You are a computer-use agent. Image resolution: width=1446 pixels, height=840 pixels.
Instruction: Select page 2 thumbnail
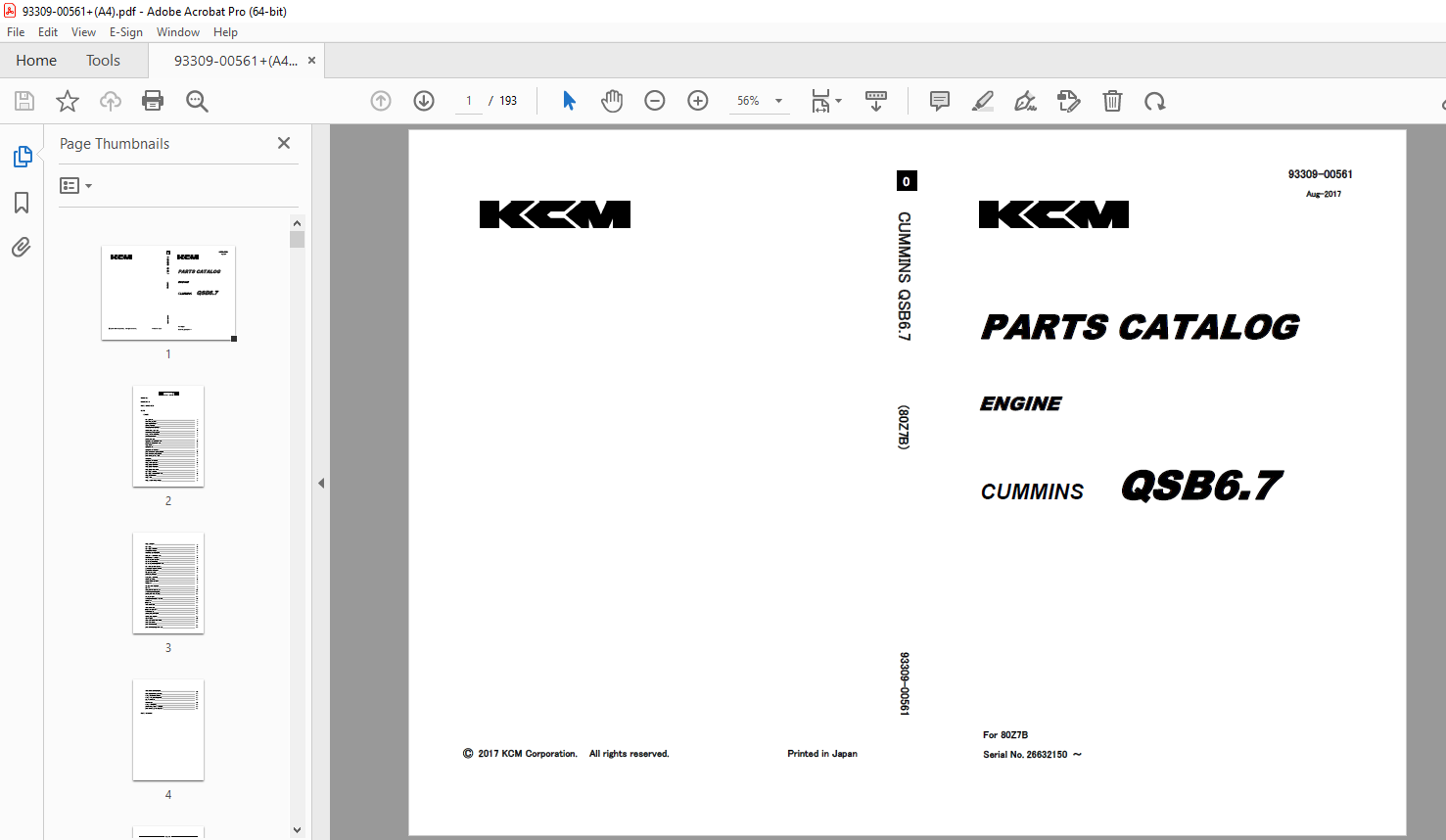click(168, 436)
